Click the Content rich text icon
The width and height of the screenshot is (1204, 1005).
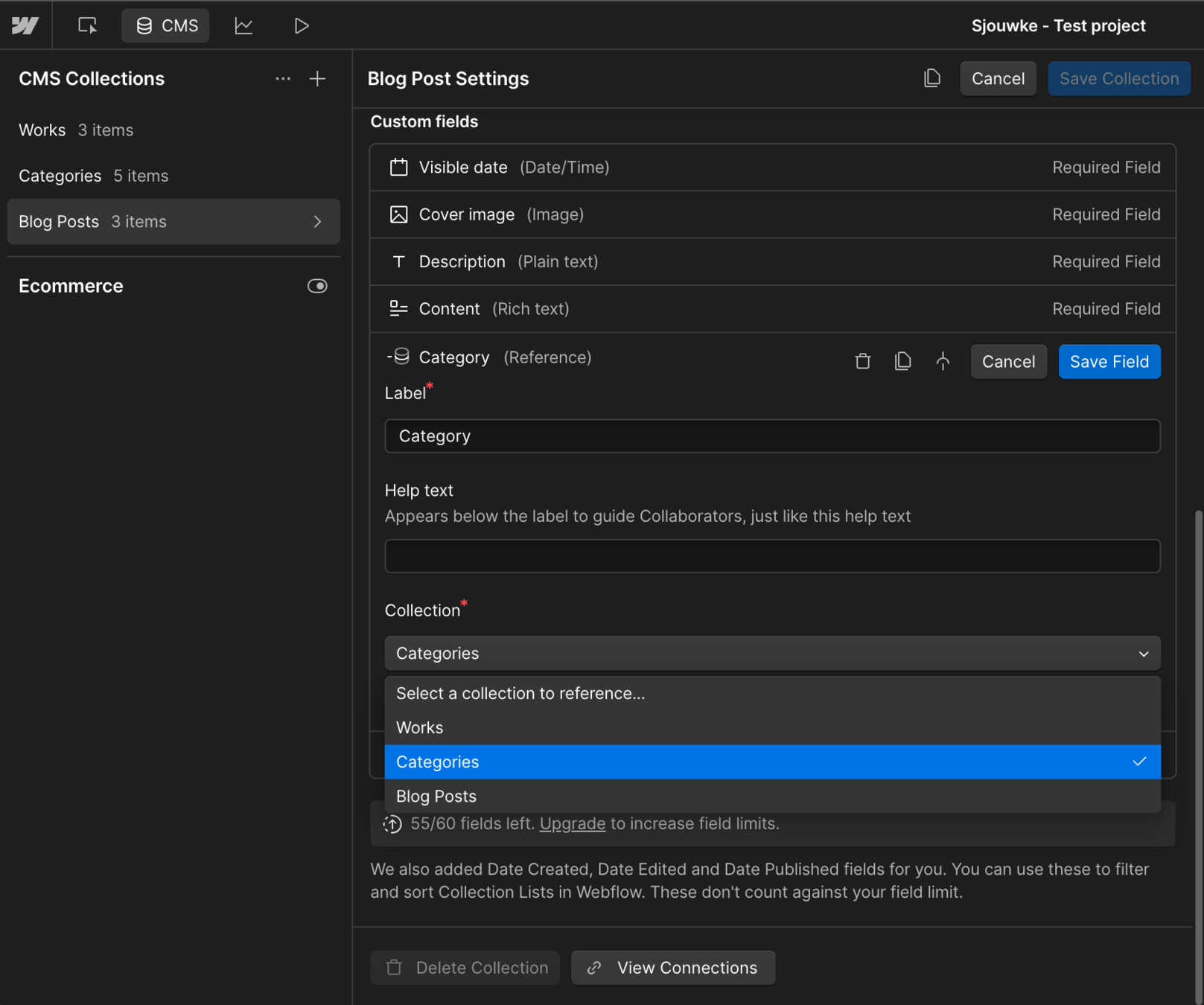(399, 308)
